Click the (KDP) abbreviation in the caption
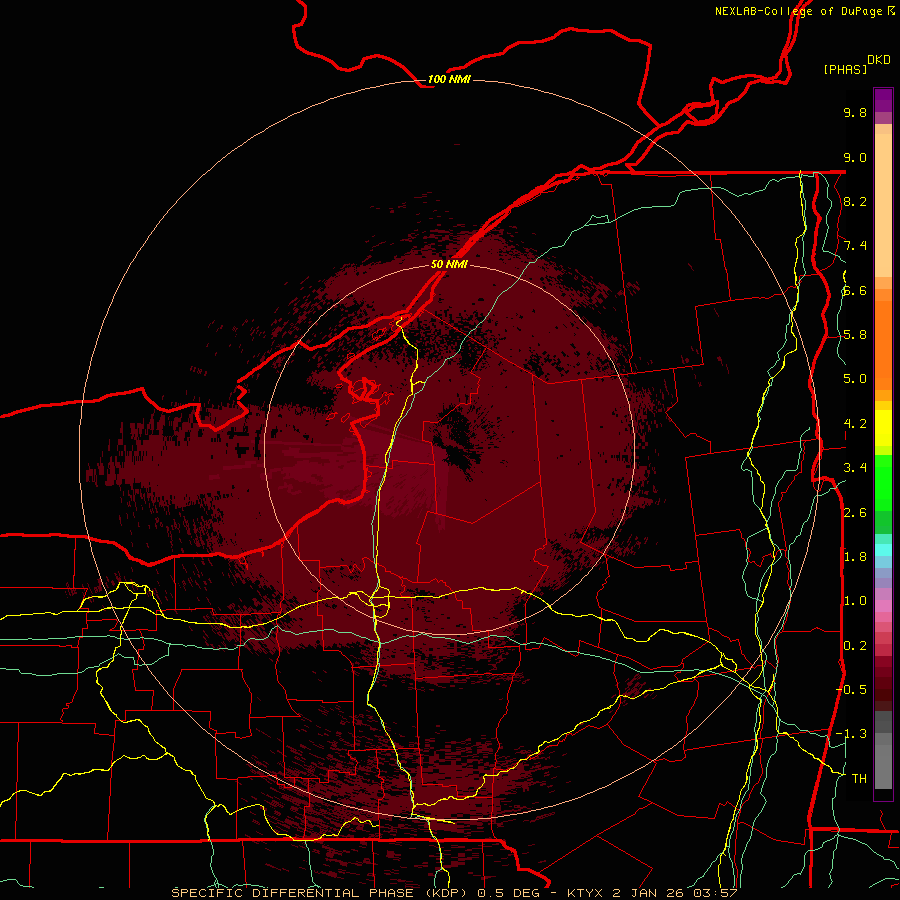This screenshot has width=900, height=900. point(448,893)
